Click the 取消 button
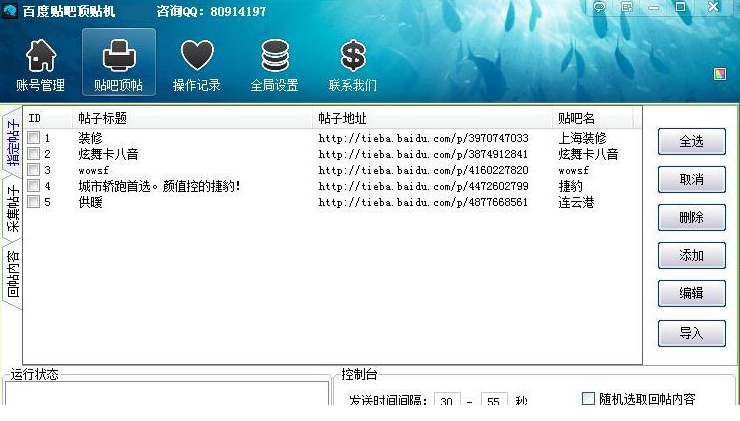 [691, 179]
